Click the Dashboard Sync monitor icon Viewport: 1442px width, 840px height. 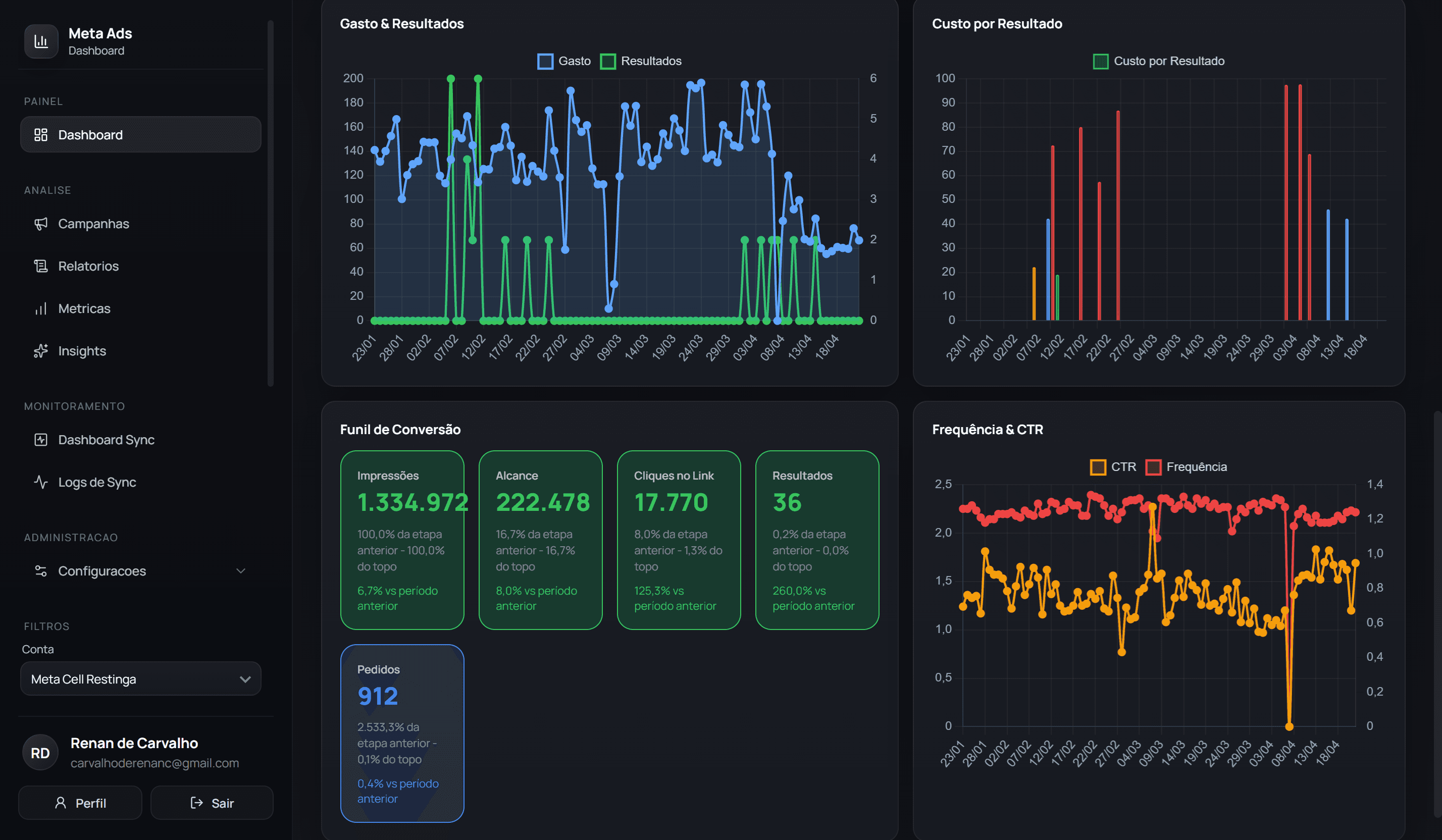click(x=40, y=440)
